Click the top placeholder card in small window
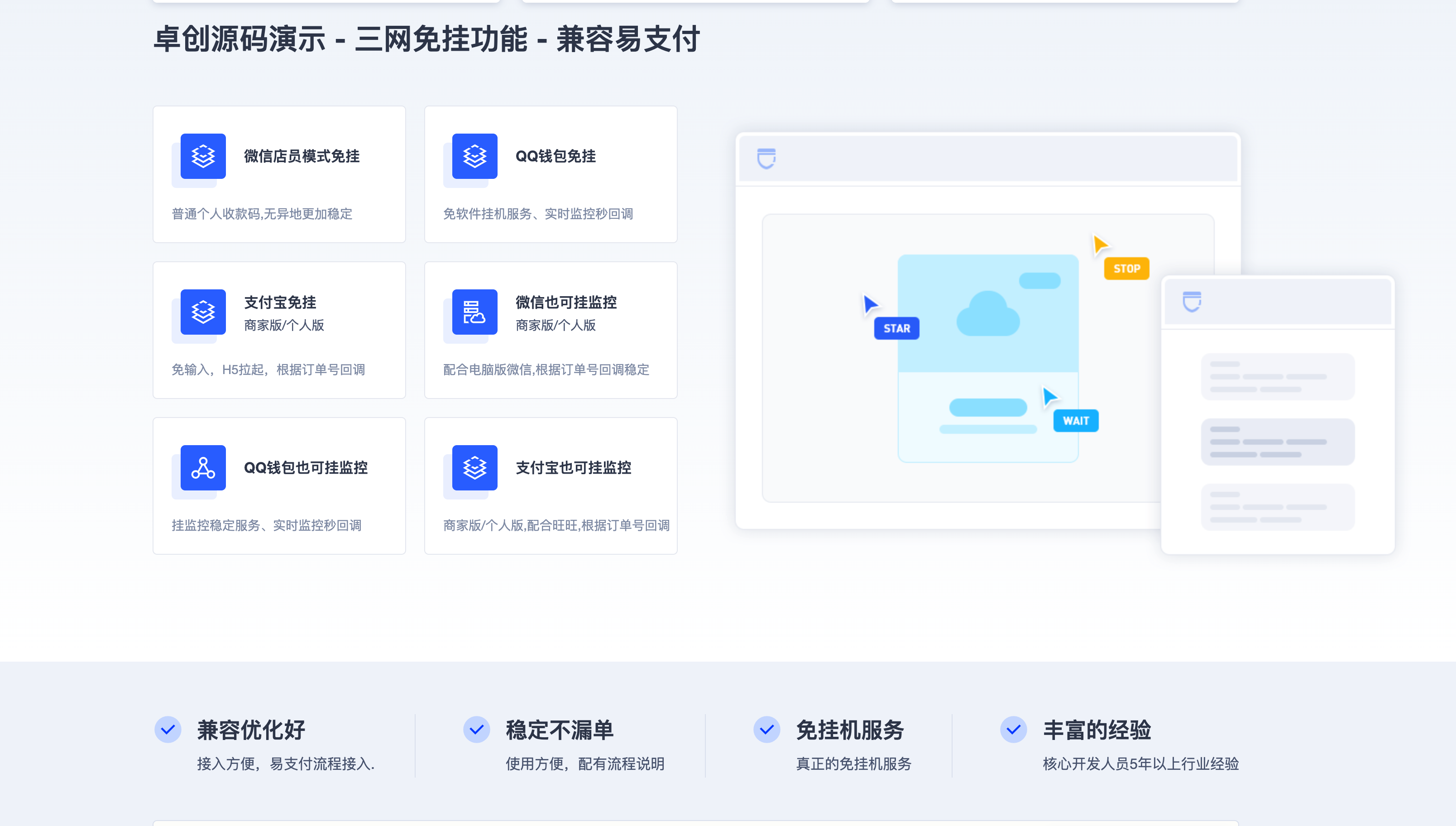1456x826 pixels. pyautogui.click(x=1278, y=377)
